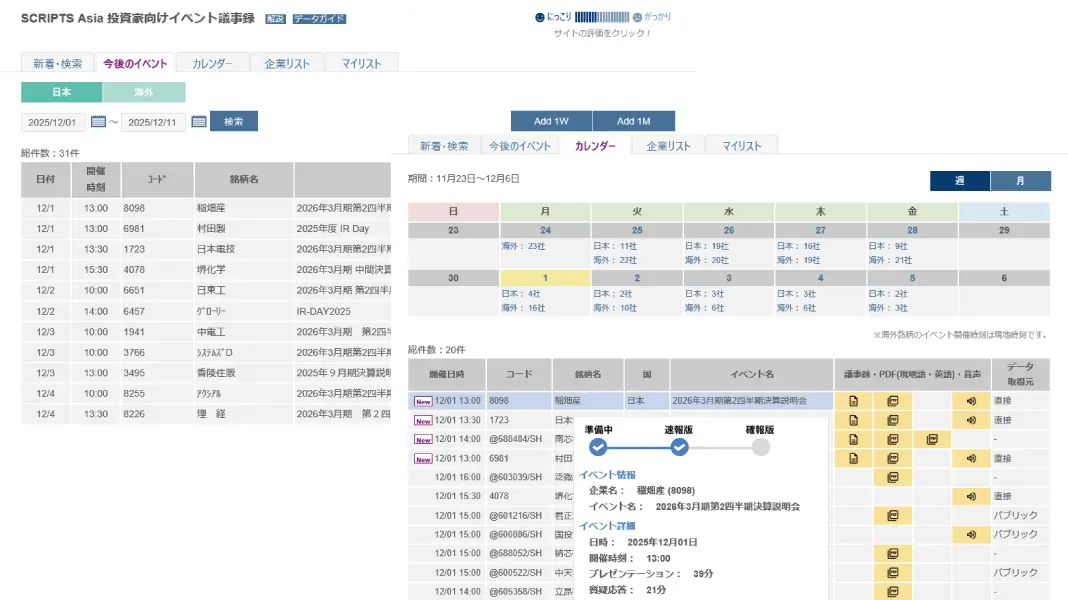Switch the event list to 海外
Screen dimensions: 1068x600
pyautogui.click(x=144, y=92)
